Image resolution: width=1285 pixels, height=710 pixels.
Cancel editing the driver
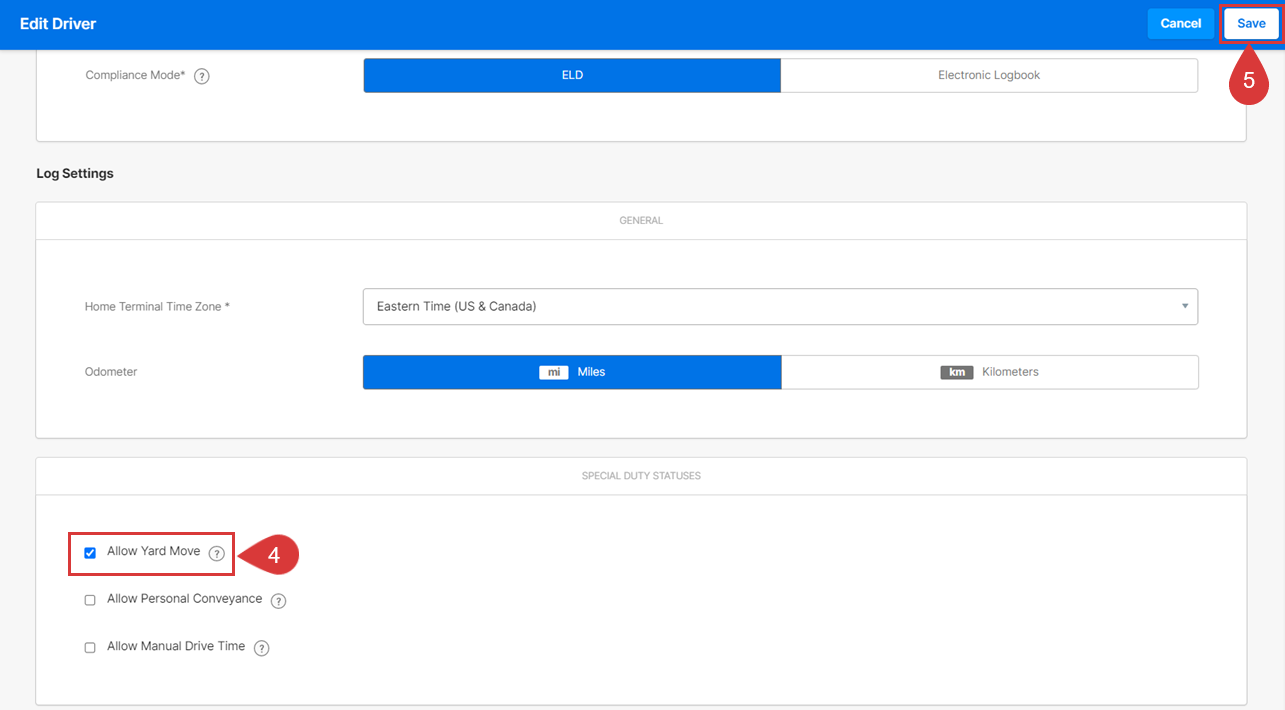1181,24
